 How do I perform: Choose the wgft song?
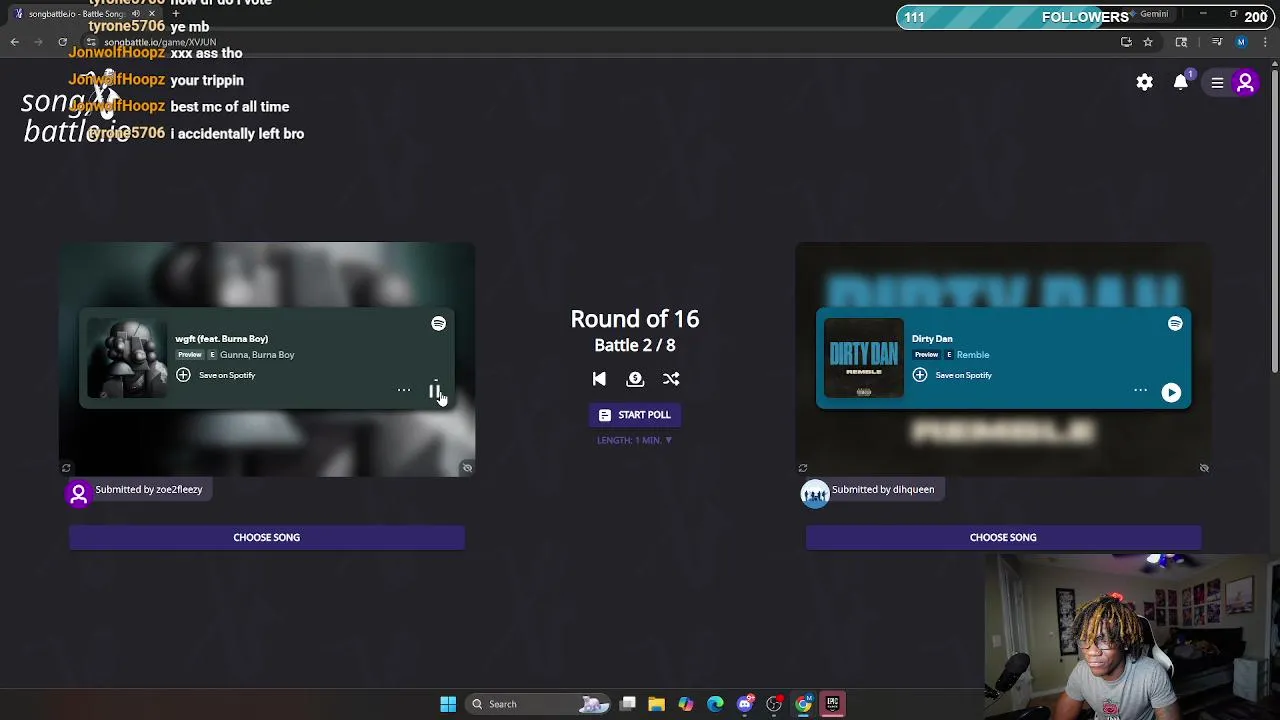coord(267,537)
